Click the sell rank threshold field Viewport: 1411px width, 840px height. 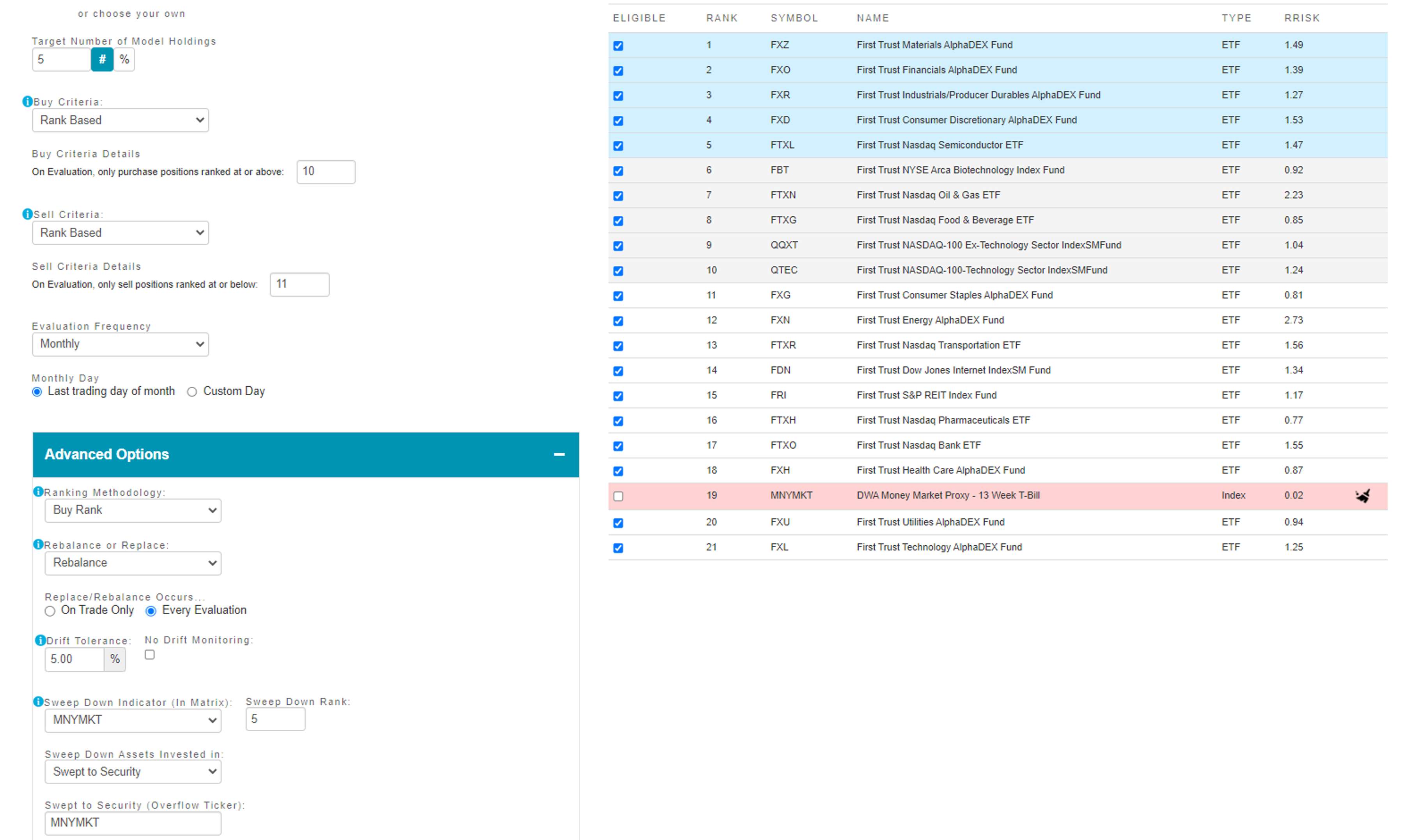coord(300,284)
